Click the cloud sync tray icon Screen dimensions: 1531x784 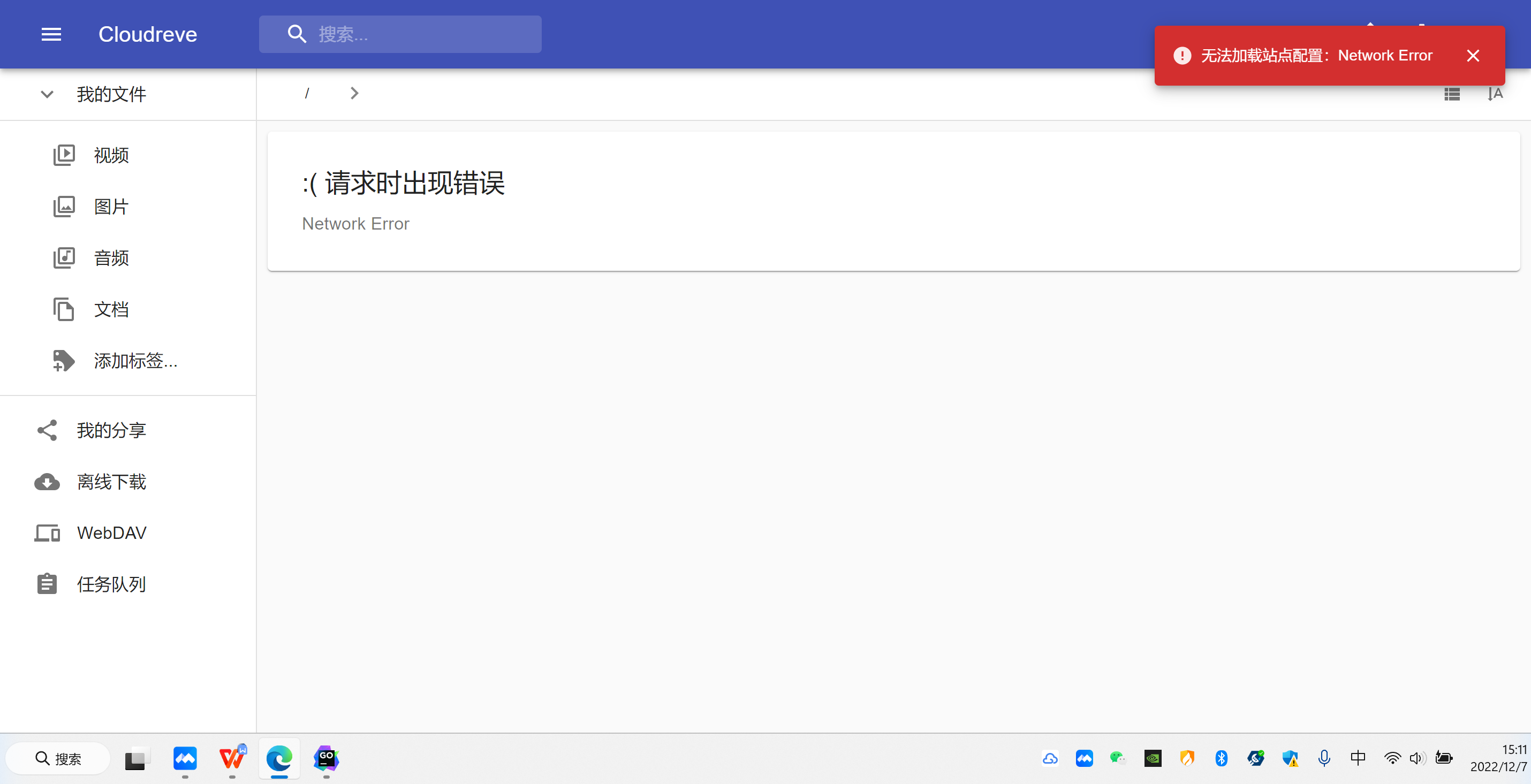[x=1050, y=758]
